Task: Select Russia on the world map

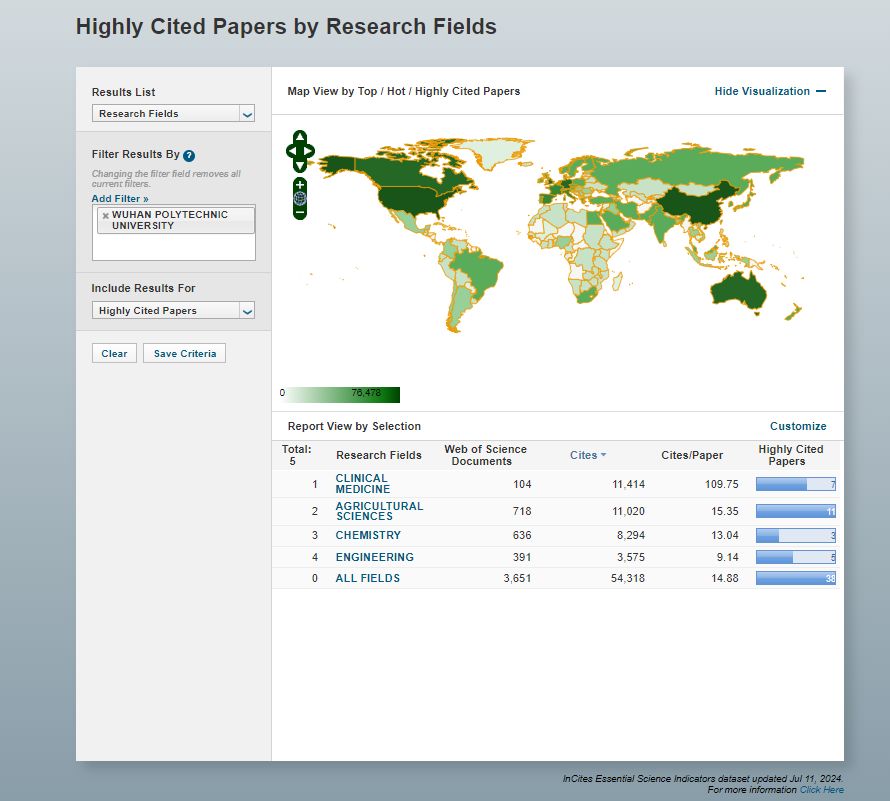Action: [x=681, y=166]
